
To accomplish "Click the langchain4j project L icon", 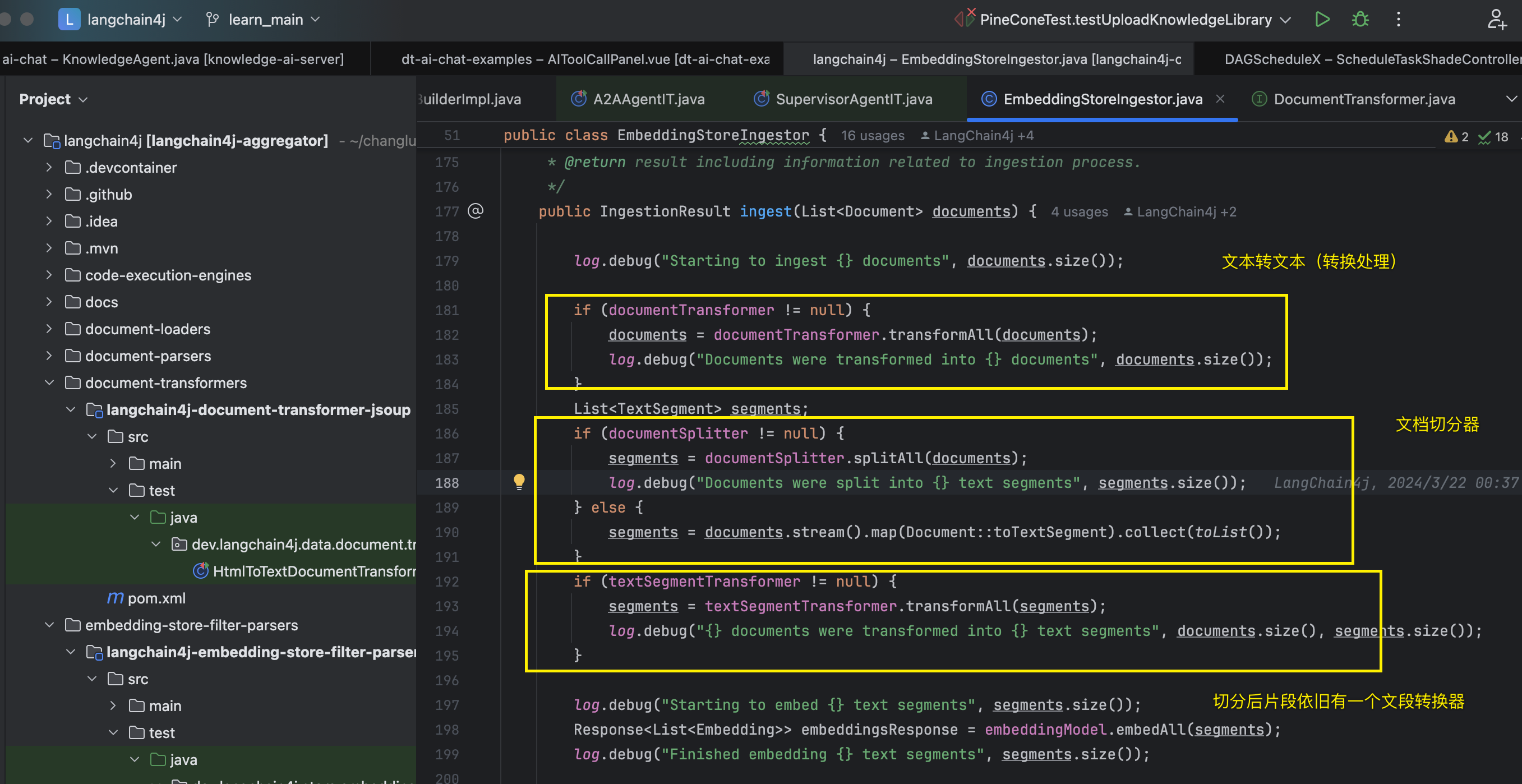I will click(69, 20).
